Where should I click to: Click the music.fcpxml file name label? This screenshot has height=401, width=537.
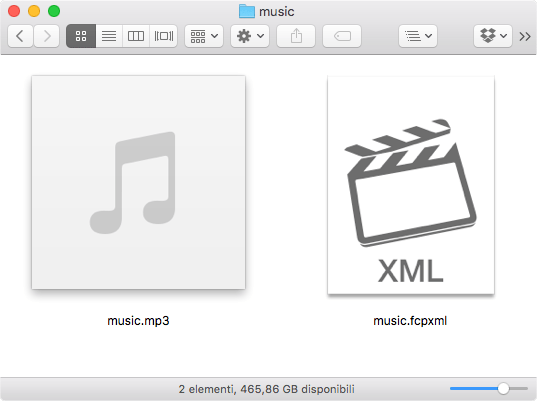click(x=410, y=321)
